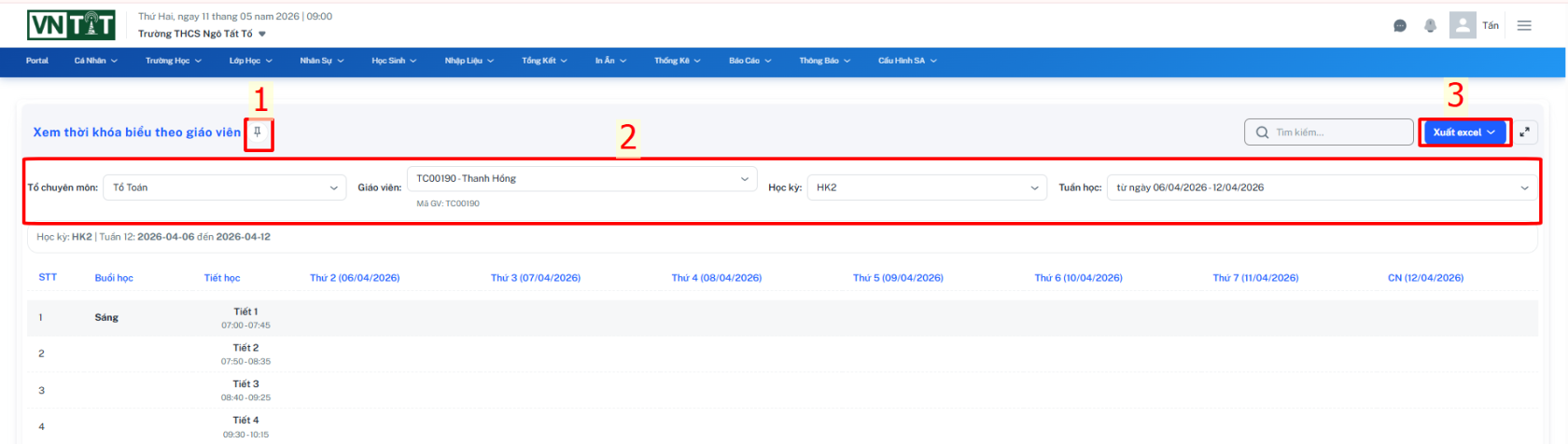Open the Học kỳ dropdown
Image resolution: width=1568 pixels, height=444 pixels.
click(927, 187)
